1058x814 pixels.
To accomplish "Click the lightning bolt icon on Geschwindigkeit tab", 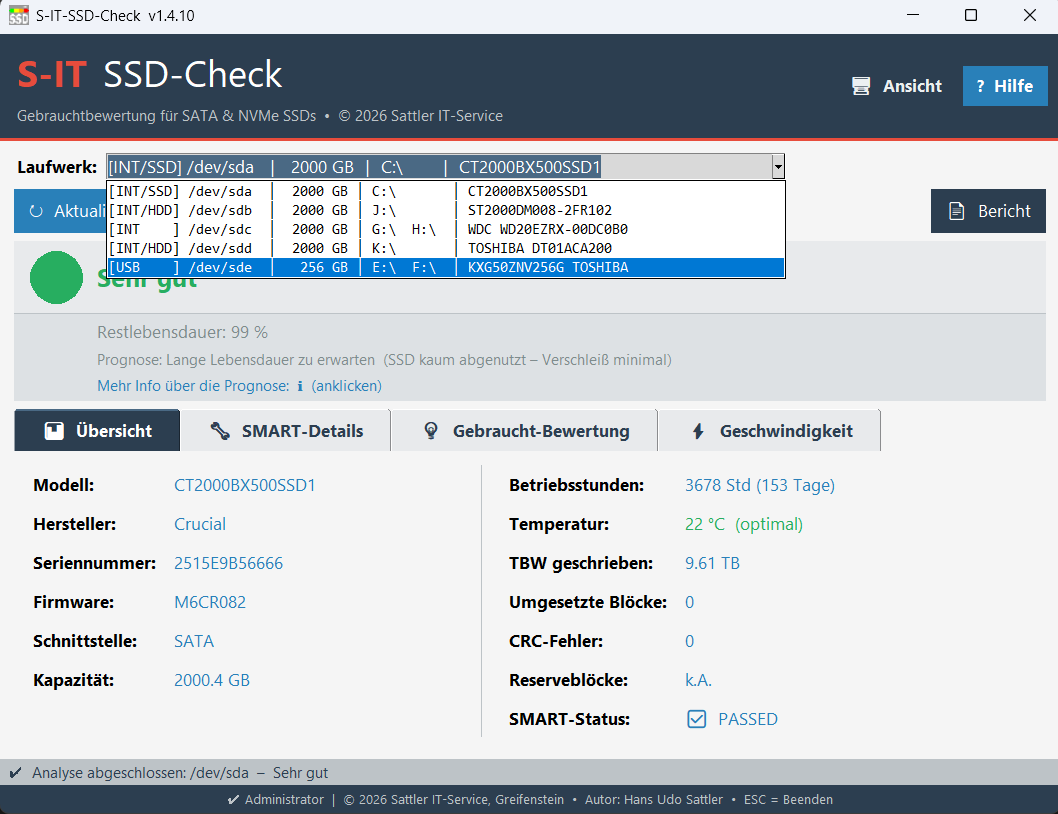I will pos(698,431).
